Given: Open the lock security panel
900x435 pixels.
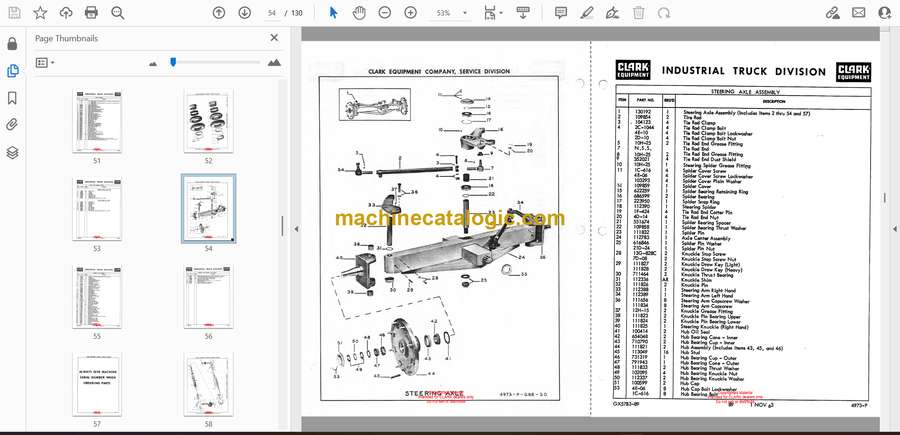Looking at the screenshot, I should pos(12,44).
